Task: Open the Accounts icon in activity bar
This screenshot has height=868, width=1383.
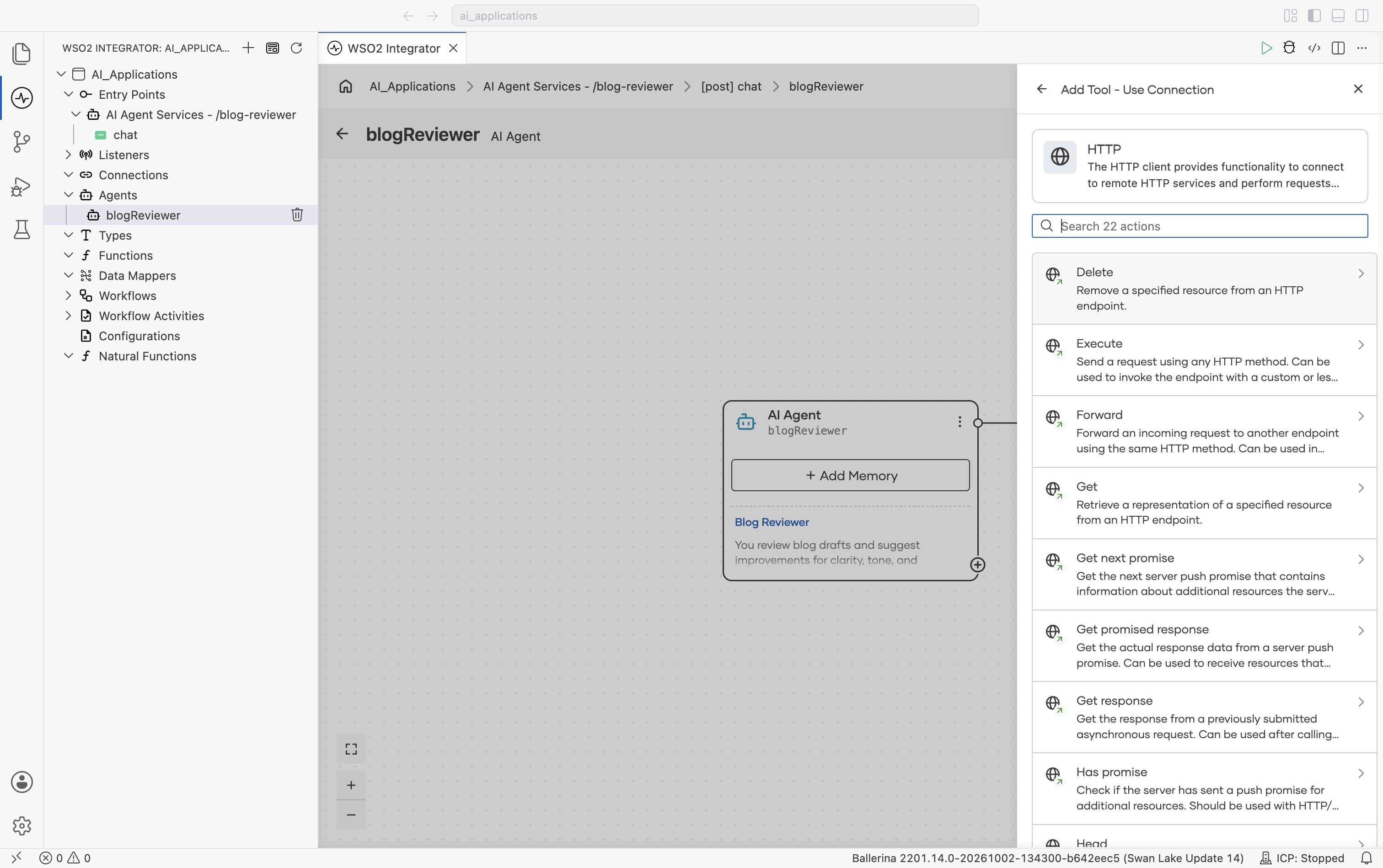Action: (21, 782)
